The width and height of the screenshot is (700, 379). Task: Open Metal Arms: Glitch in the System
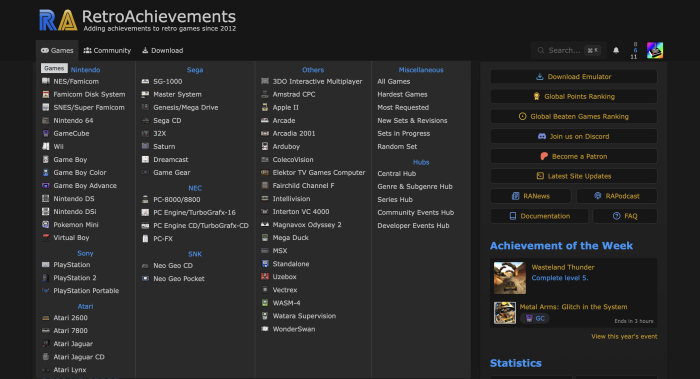click(x=573, y=307)
